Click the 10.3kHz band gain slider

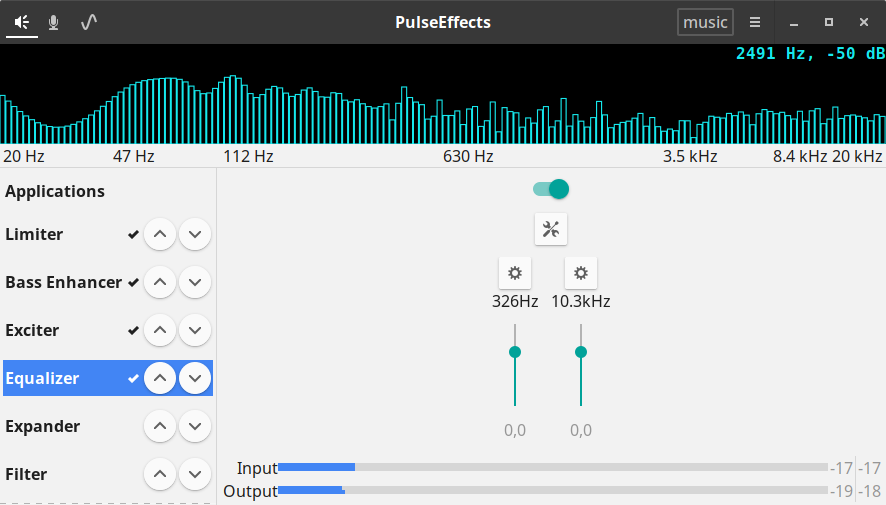click(x=581, y=365)
